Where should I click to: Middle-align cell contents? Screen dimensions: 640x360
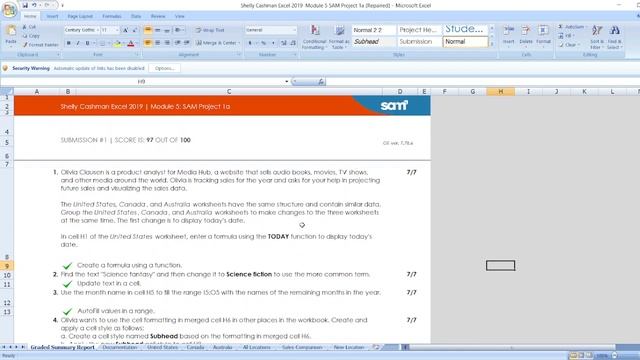pos(158,30)
